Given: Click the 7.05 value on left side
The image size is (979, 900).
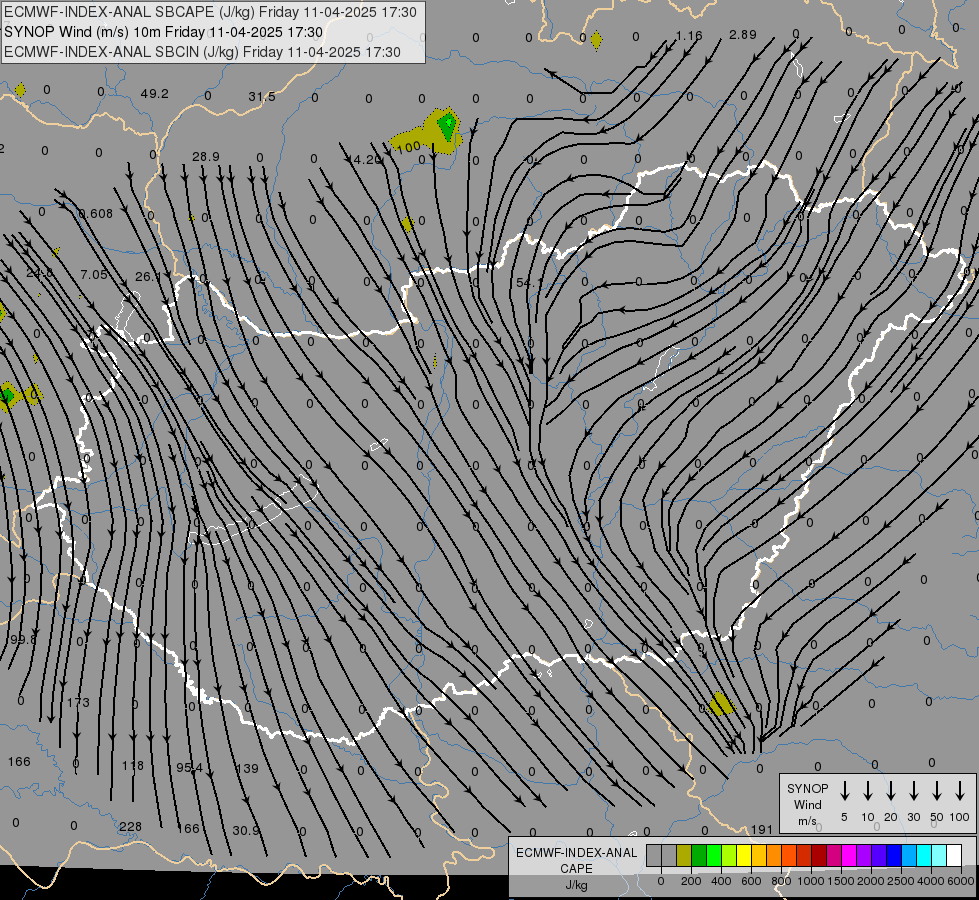Looking at the screenshot, I should coord(94,274).
